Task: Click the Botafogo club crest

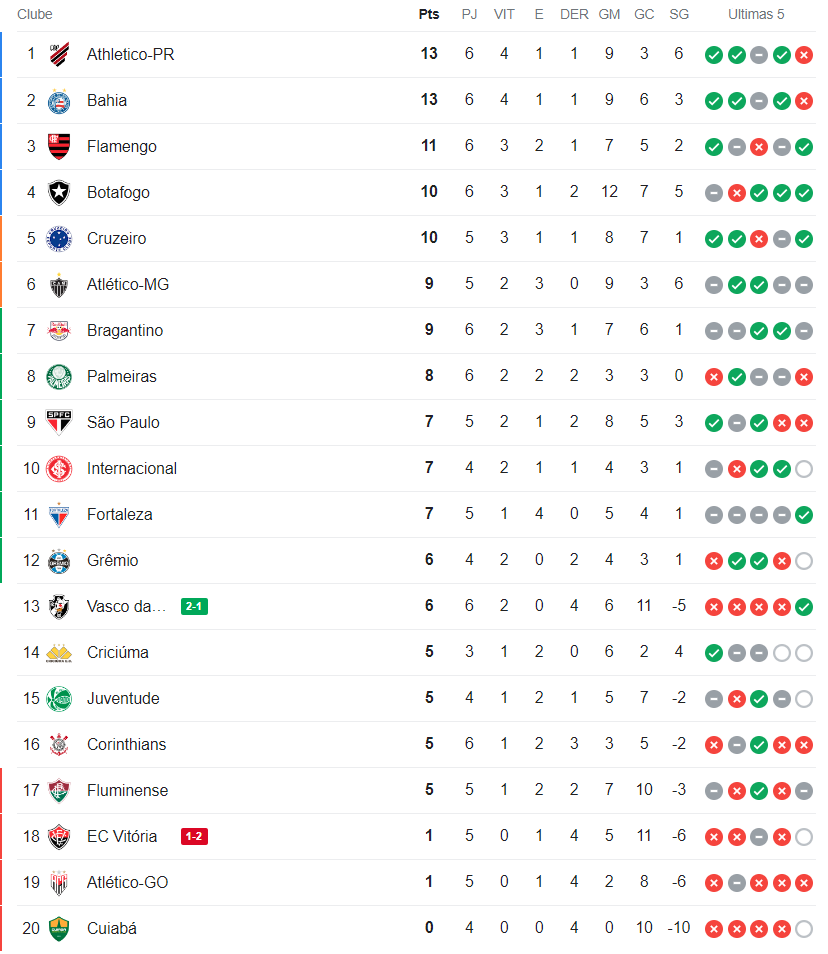Action: pos(59,192)
